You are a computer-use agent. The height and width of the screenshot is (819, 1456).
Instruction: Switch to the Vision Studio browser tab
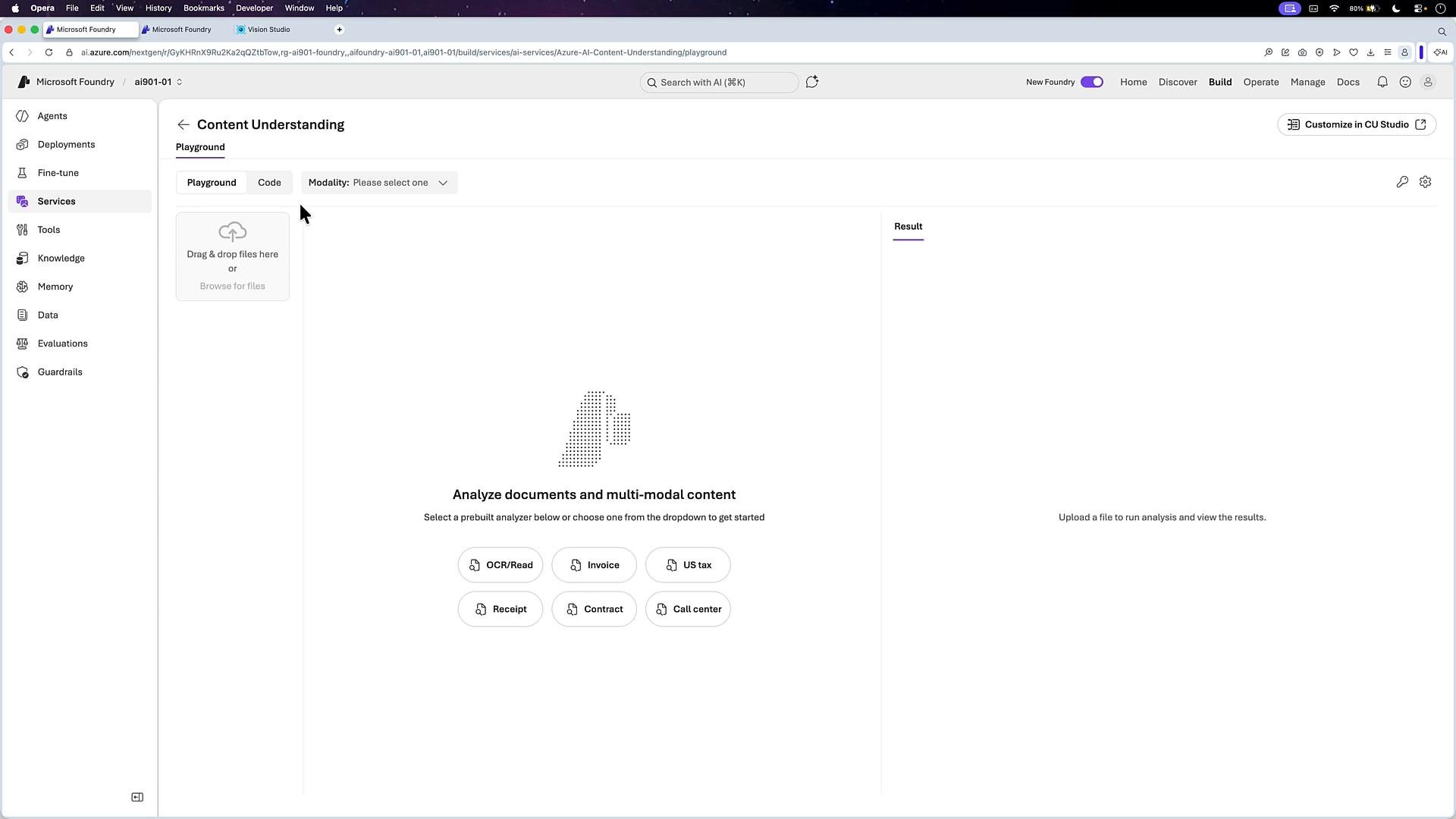pos(269,30)
